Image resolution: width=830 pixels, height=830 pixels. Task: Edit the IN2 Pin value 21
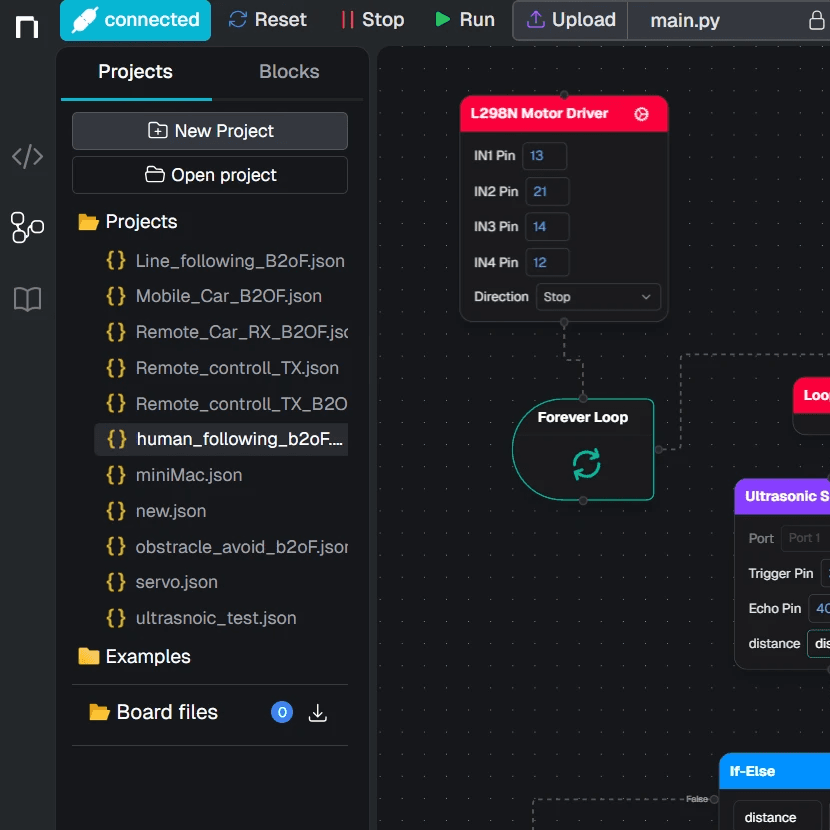coord(547,191)
